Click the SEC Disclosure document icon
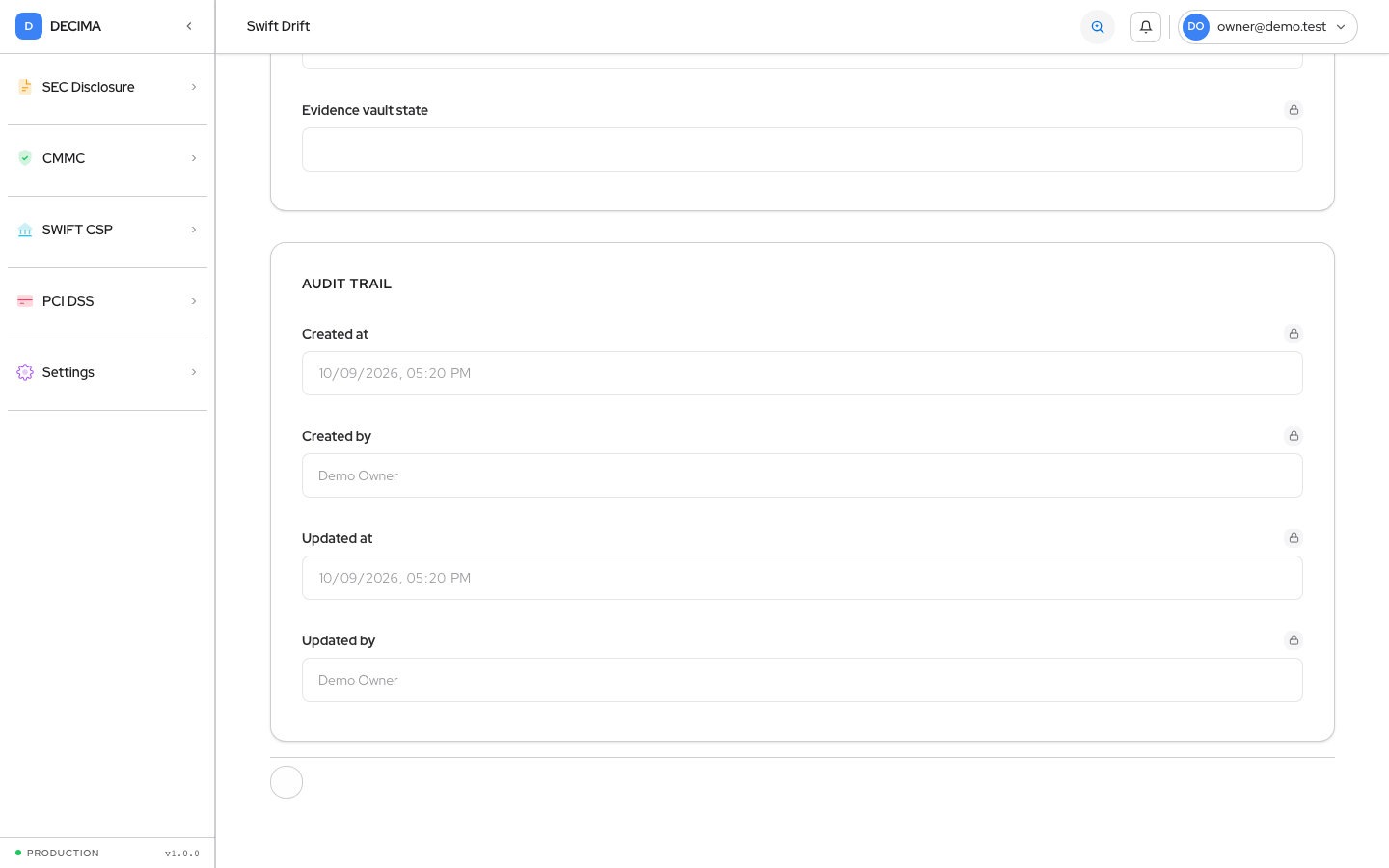The width and height of the screenshot is (1389, 868). coord(25,87)
